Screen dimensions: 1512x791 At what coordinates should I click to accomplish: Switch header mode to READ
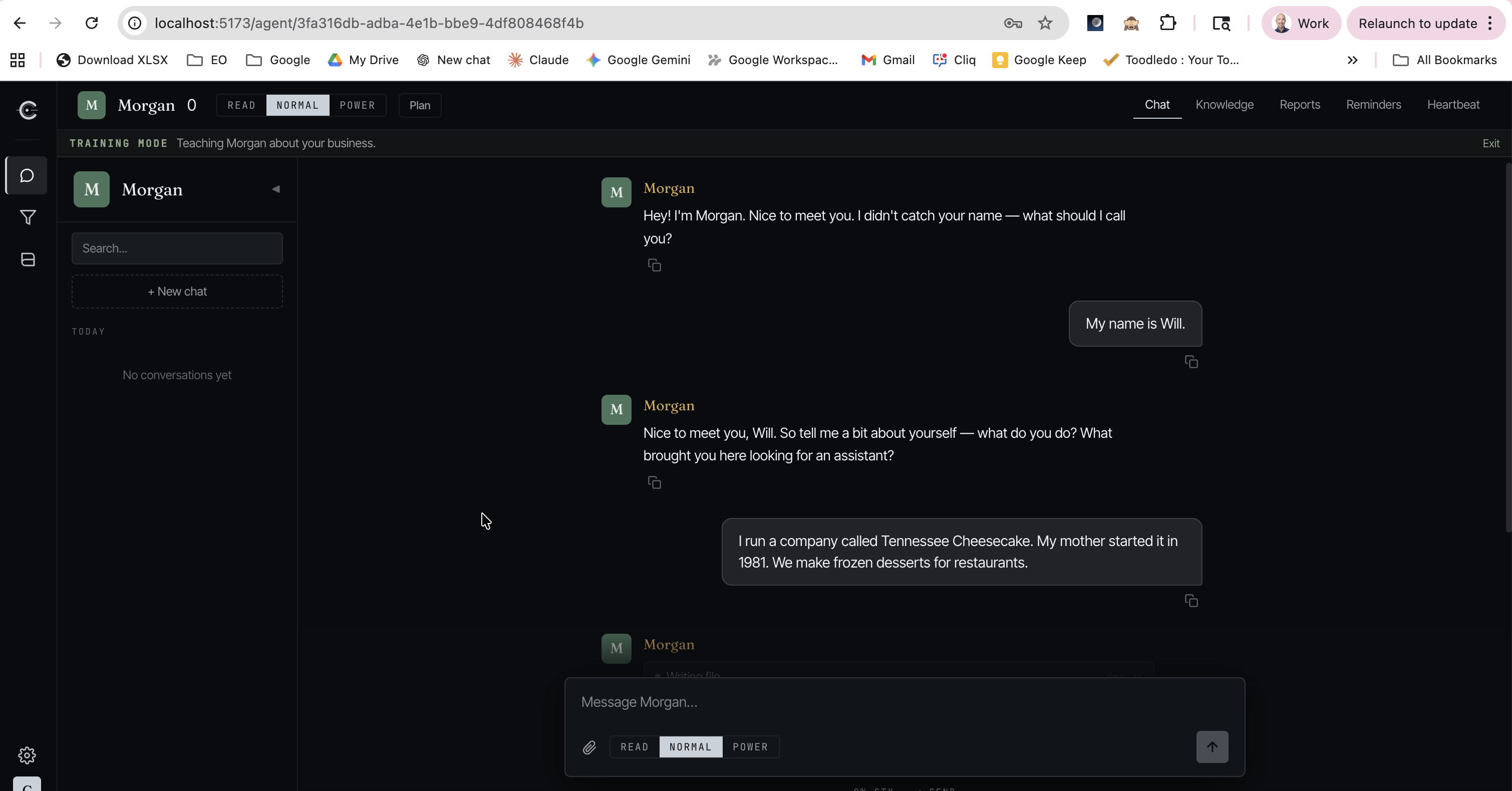pos(241,105)
